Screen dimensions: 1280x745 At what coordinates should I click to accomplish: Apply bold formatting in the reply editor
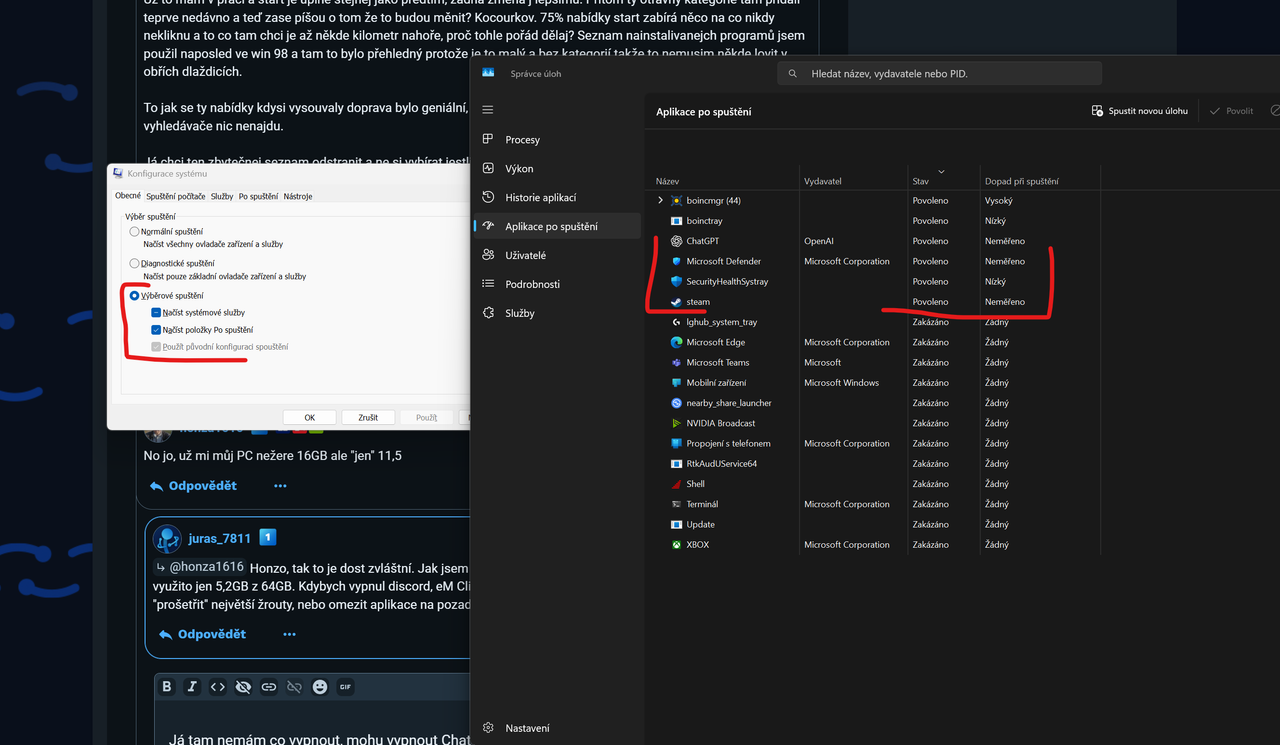167,687
